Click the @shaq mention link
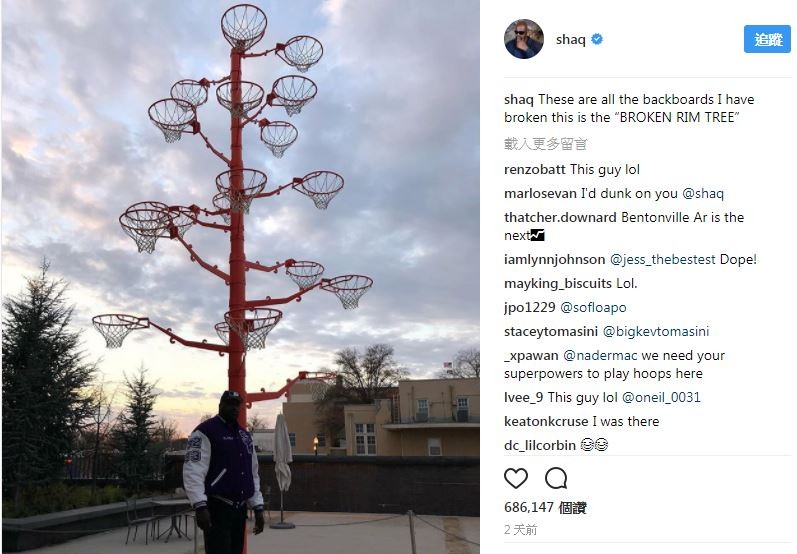This screenshot has height=554, width=797. click(x=703, y=193)
